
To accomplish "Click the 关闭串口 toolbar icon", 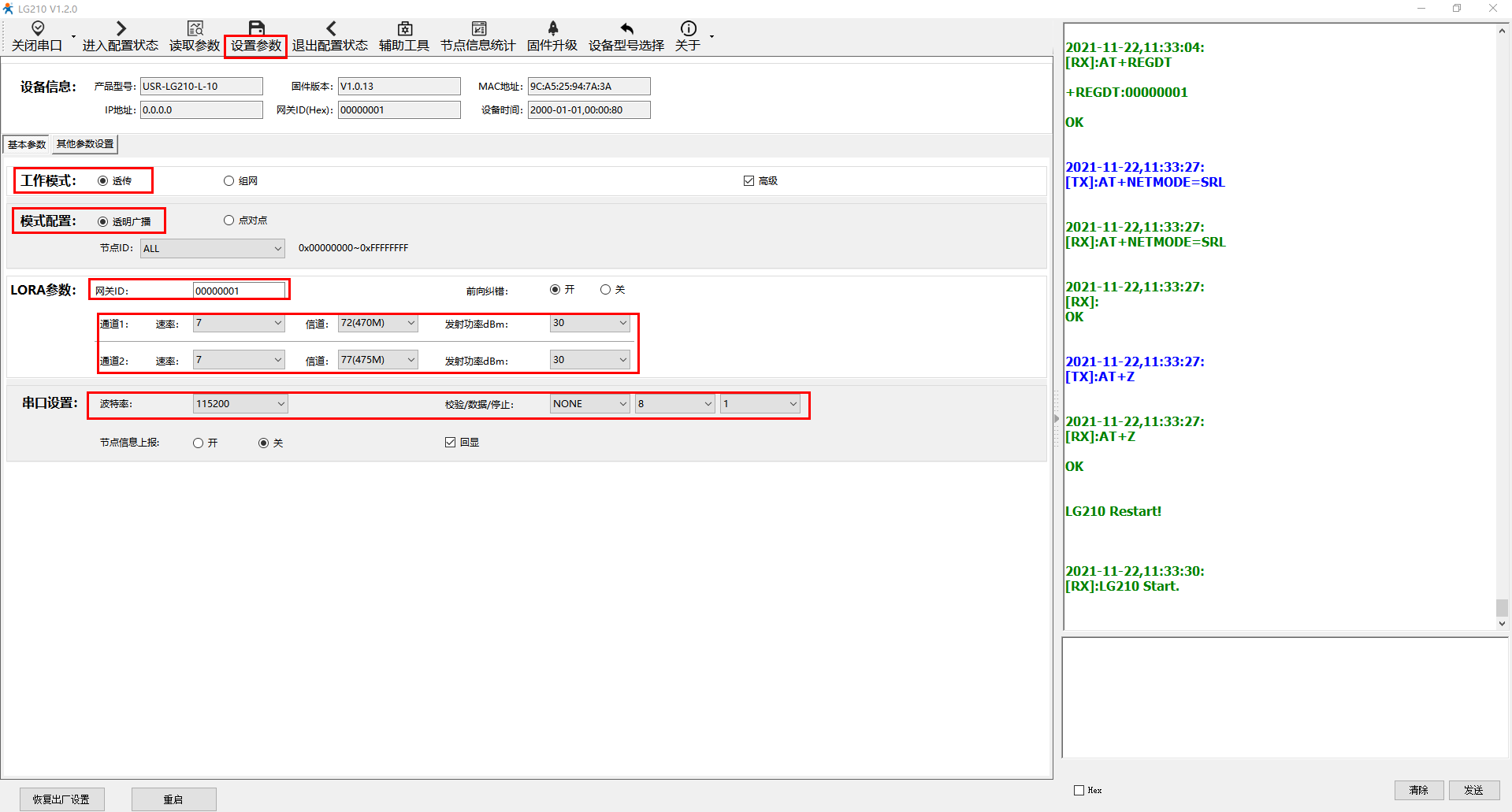I will click(37, 29).
